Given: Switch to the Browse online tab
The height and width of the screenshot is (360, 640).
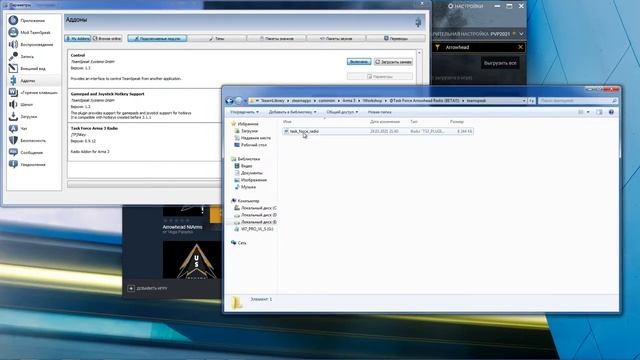Looking at the screenshot, I should coord(107,38).
